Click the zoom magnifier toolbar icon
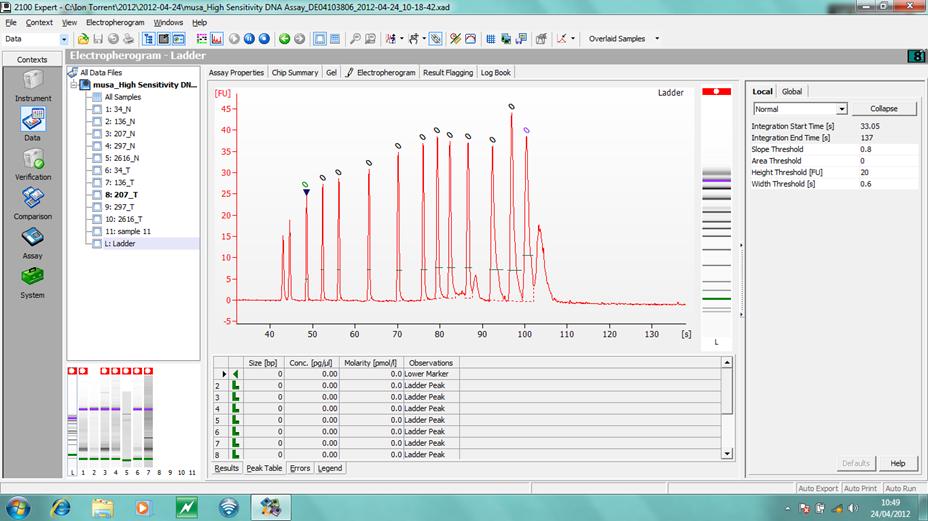 pyautogui.click(x=355, y=39)
